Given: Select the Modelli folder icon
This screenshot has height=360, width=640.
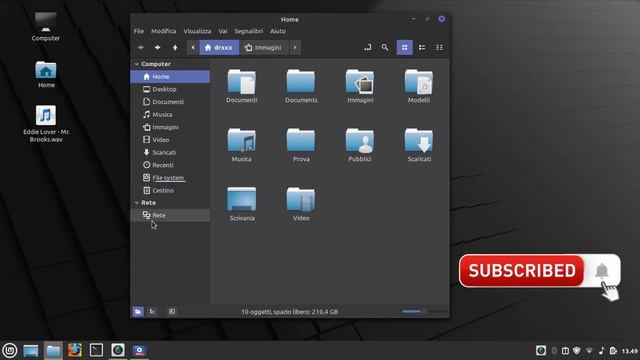Looking at the screenshot, I should coord(419,82).
